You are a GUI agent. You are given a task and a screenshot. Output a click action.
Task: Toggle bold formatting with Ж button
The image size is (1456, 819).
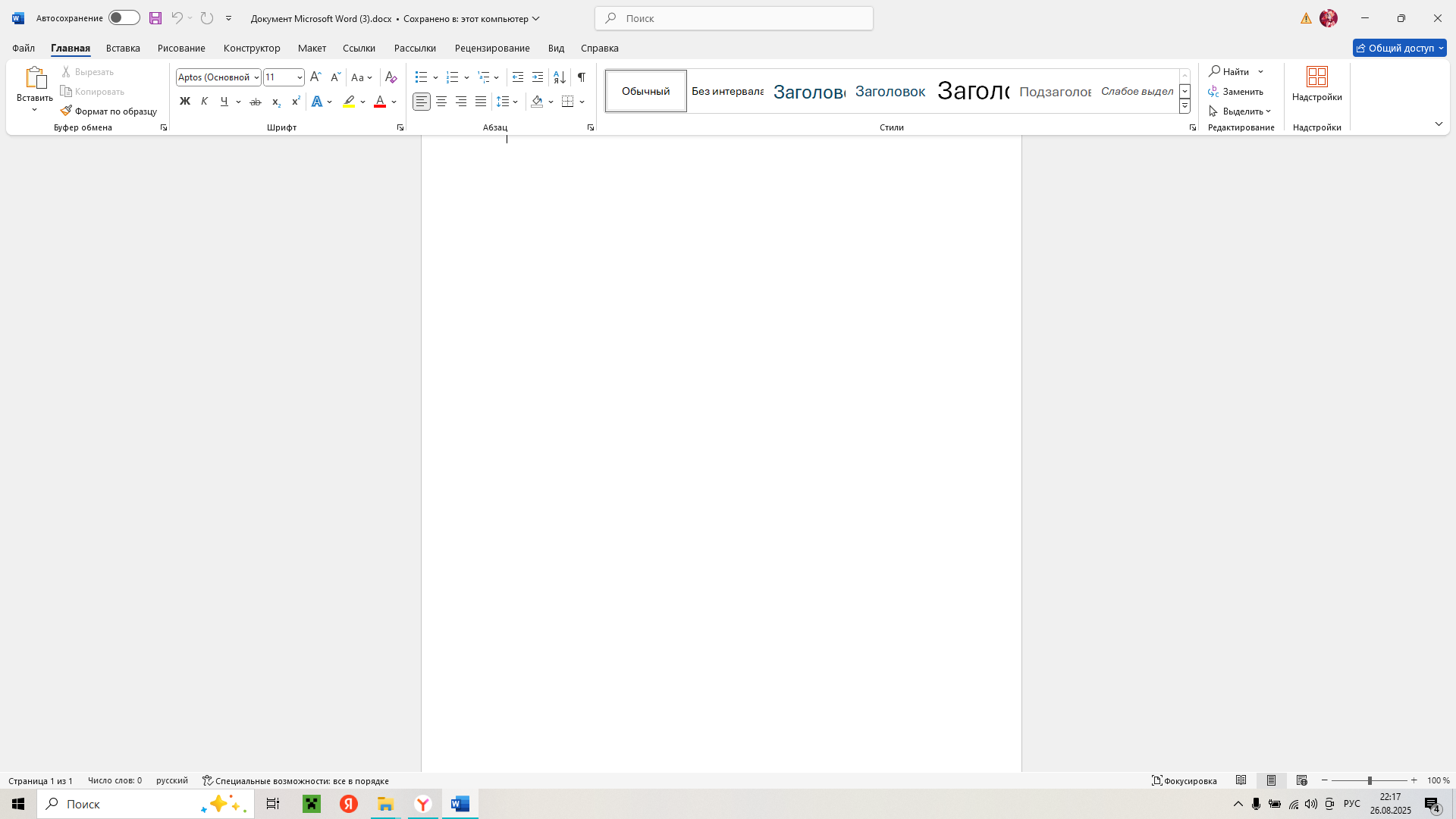click(184, 102)
